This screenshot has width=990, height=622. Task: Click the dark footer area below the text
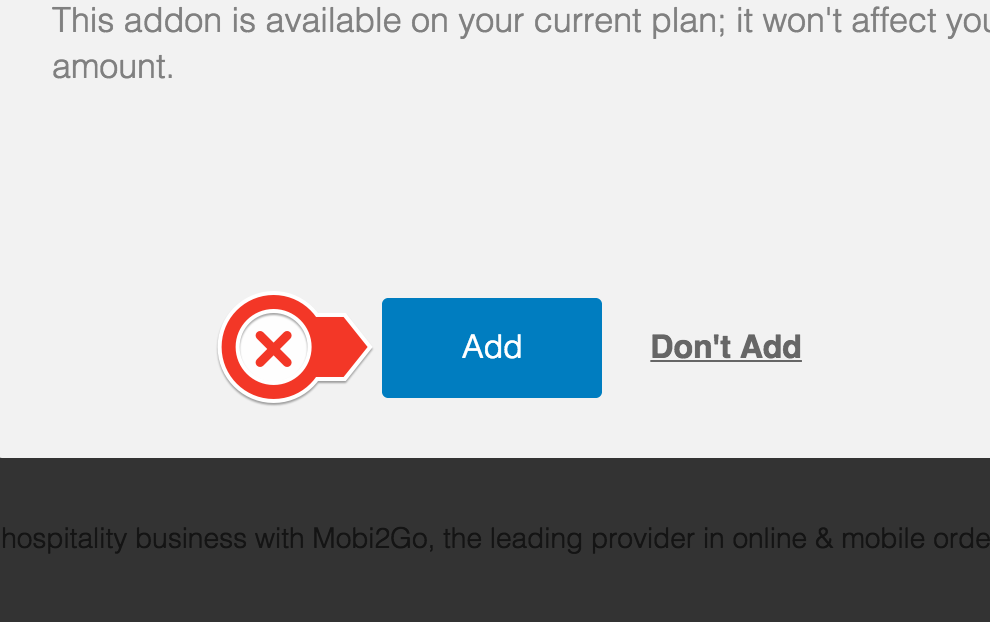tap(495, 590)
